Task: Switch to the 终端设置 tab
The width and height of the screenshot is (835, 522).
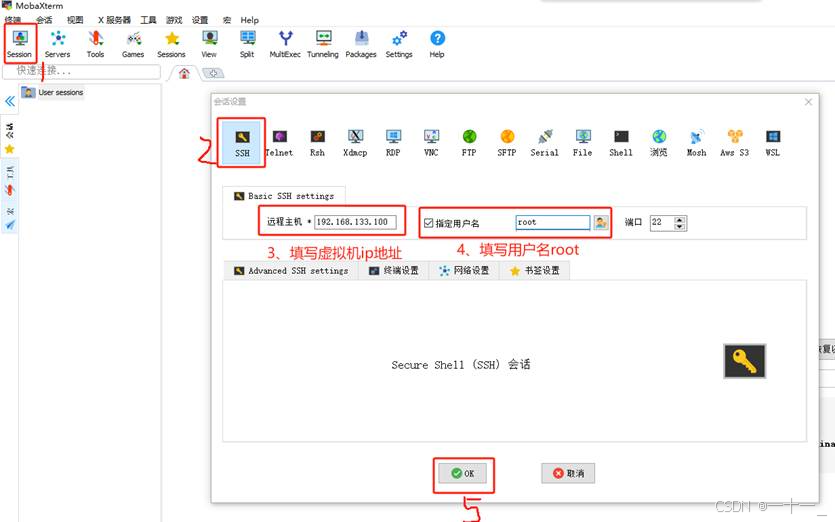Action: [x=394, y=271]
